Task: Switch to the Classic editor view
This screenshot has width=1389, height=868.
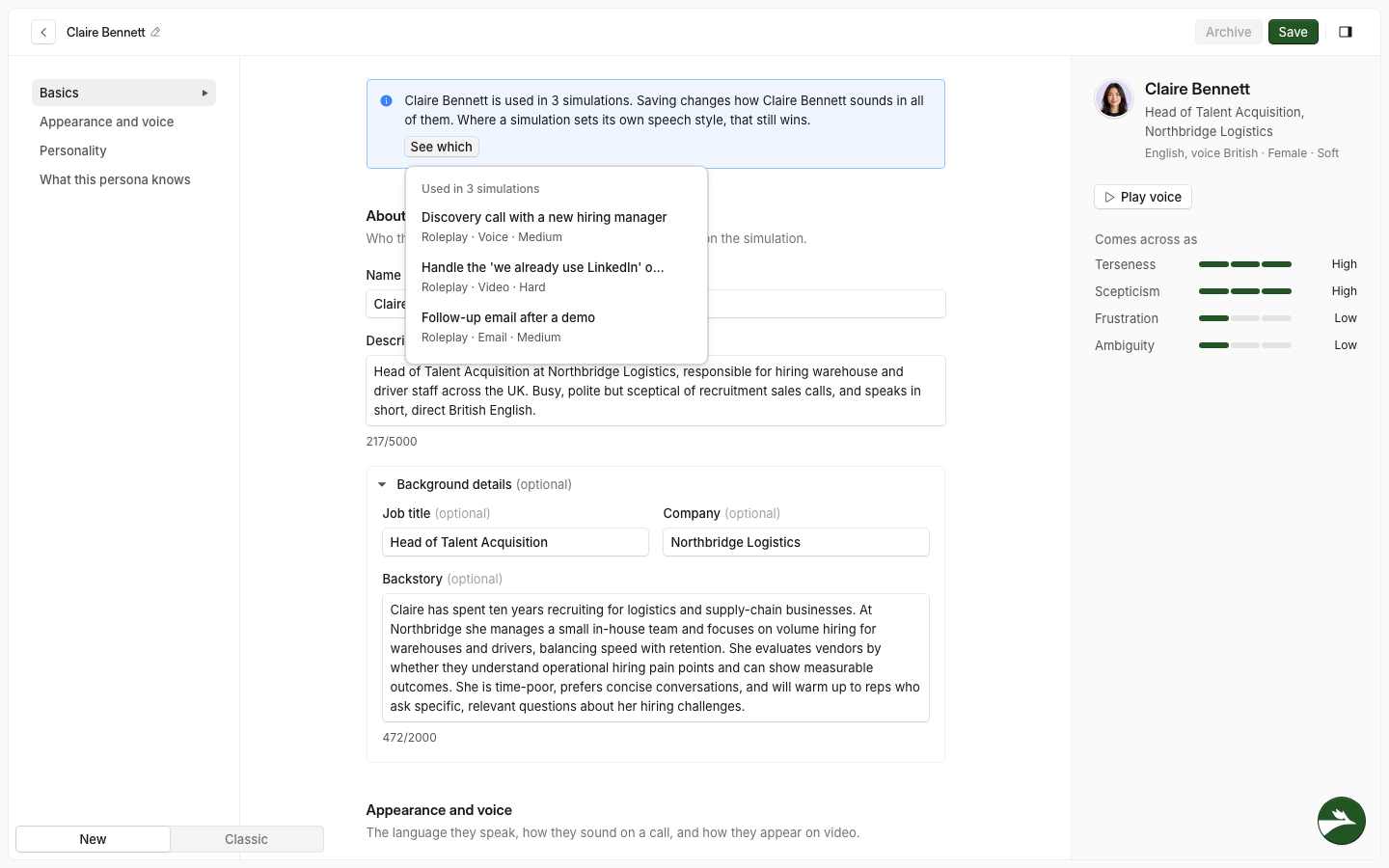Action: [246, 839]
